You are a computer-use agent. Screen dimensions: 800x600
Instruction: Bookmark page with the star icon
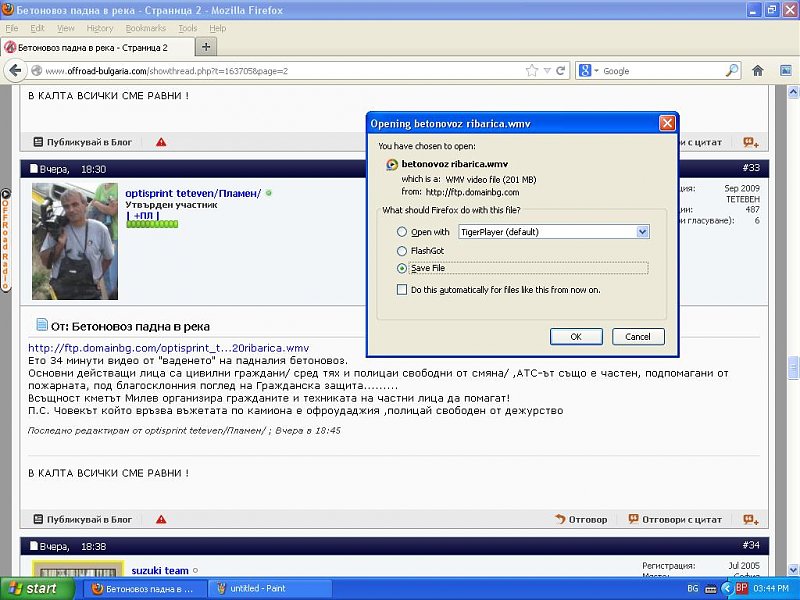click(x=533, y=71)
